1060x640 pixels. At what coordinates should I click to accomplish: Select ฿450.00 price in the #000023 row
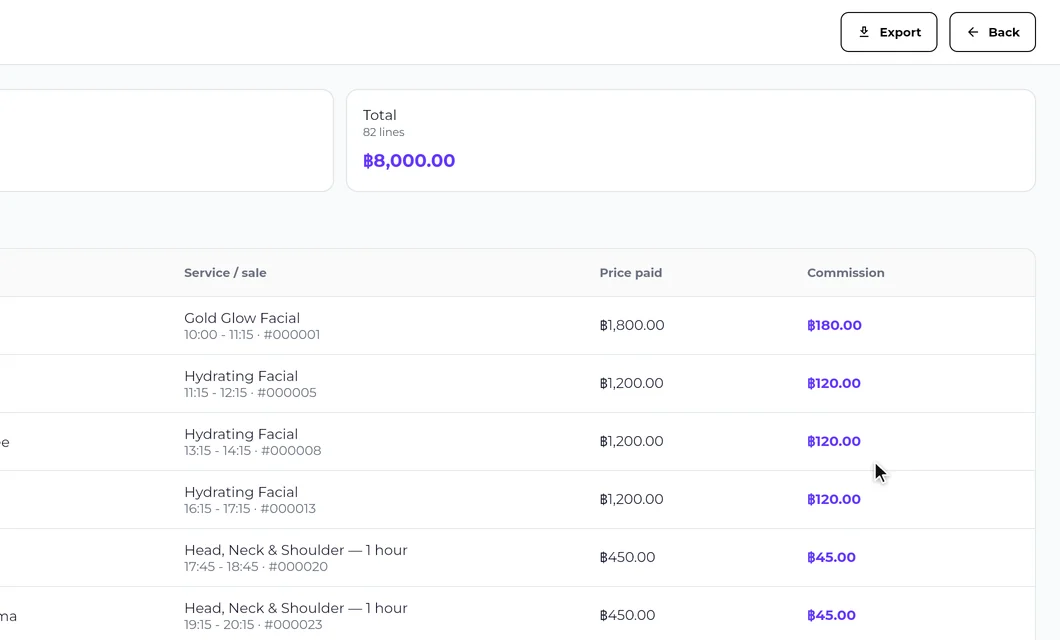click(627, 616)
